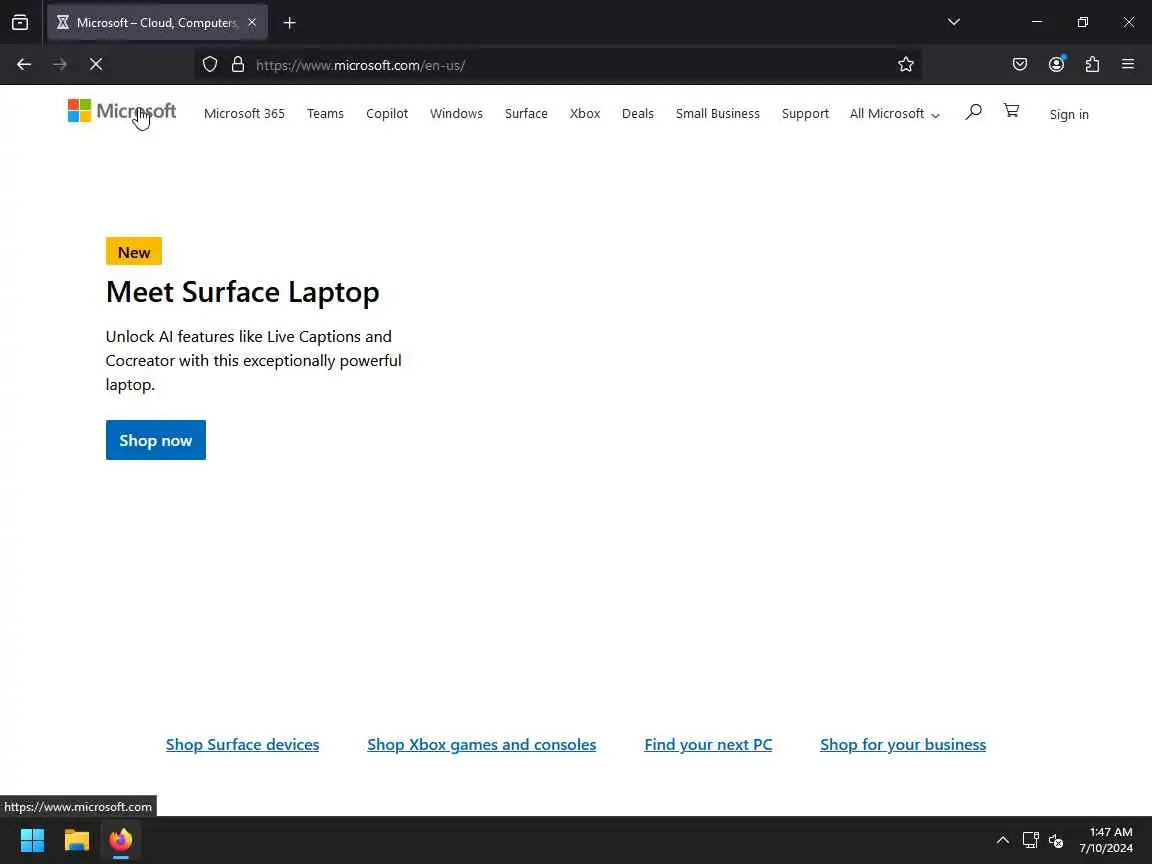This screenshot has height=864, width=1152.
Task: Stop loading the page
Action: (96, 65)
